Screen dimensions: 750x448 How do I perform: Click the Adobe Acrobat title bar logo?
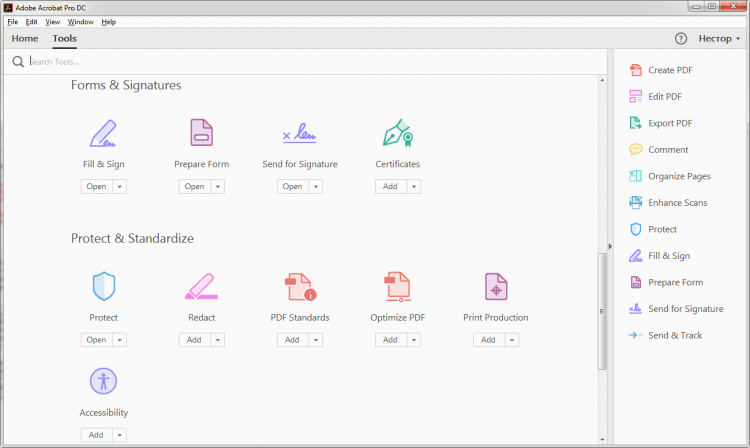(8, 8)
